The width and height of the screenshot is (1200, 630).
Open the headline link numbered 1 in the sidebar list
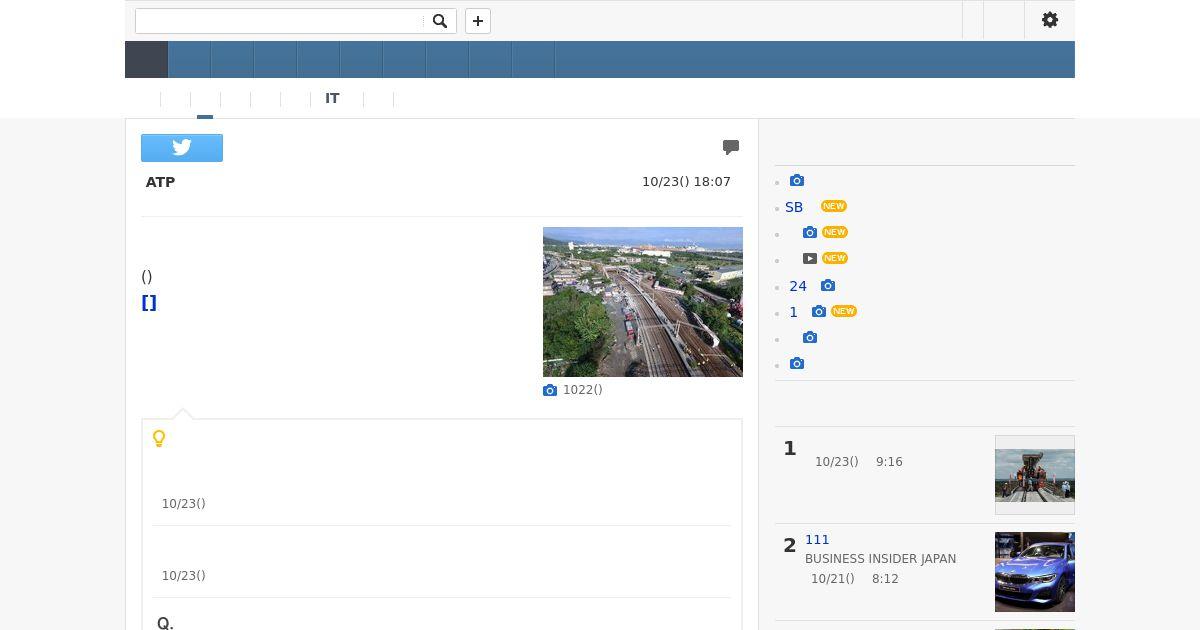(x=794, y=312)
